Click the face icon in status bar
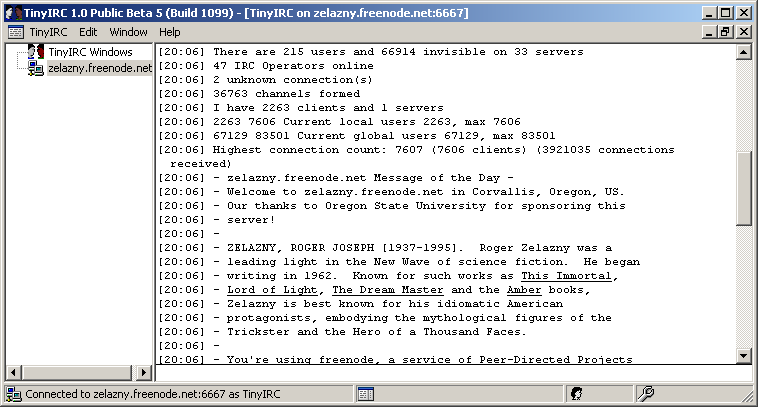Viewport: 758px width, 407px height. coord(577,394)
